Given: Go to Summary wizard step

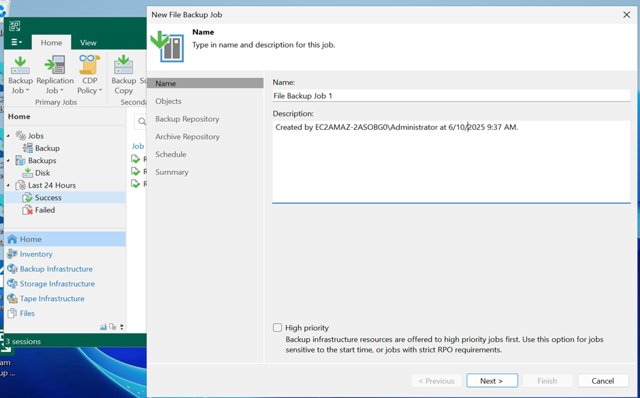Looking at the screenshot, I should click(x=172, y=172).
